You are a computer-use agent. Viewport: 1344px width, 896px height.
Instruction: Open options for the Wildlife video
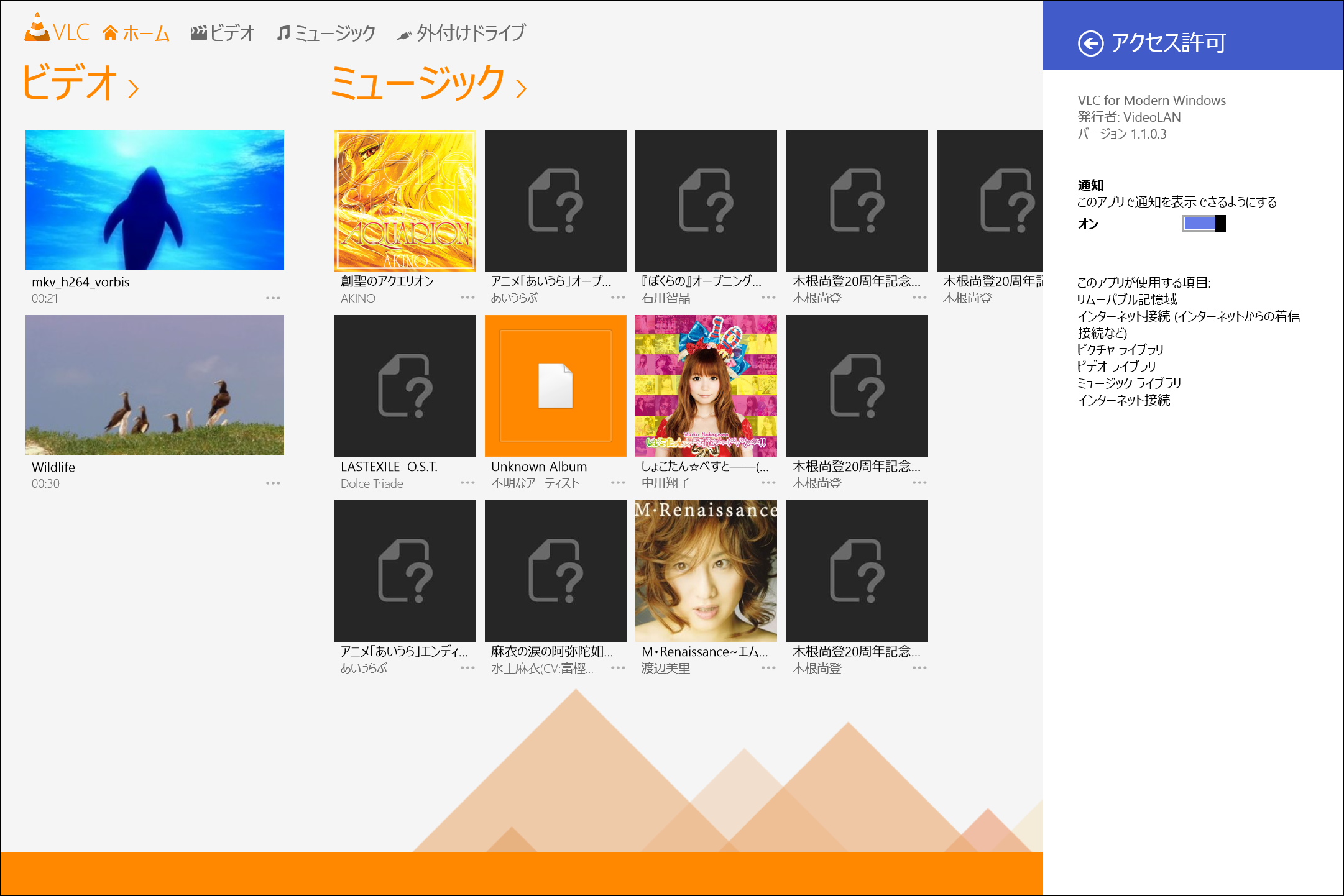(x=274, y=483)
